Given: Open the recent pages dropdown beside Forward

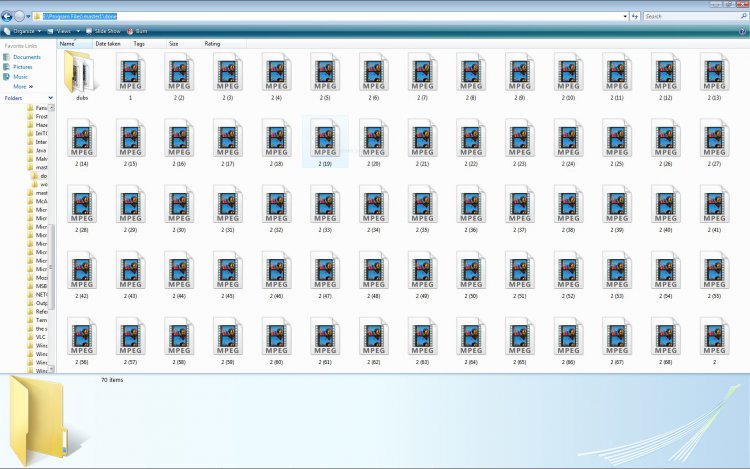Looking at the screenshot, I should [x=28, y=17].
